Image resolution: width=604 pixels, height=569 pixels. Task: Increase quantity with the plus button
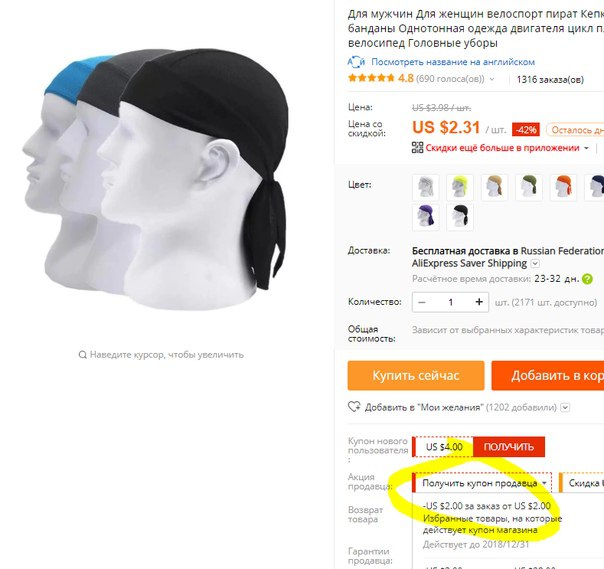[x=479, y=302]
